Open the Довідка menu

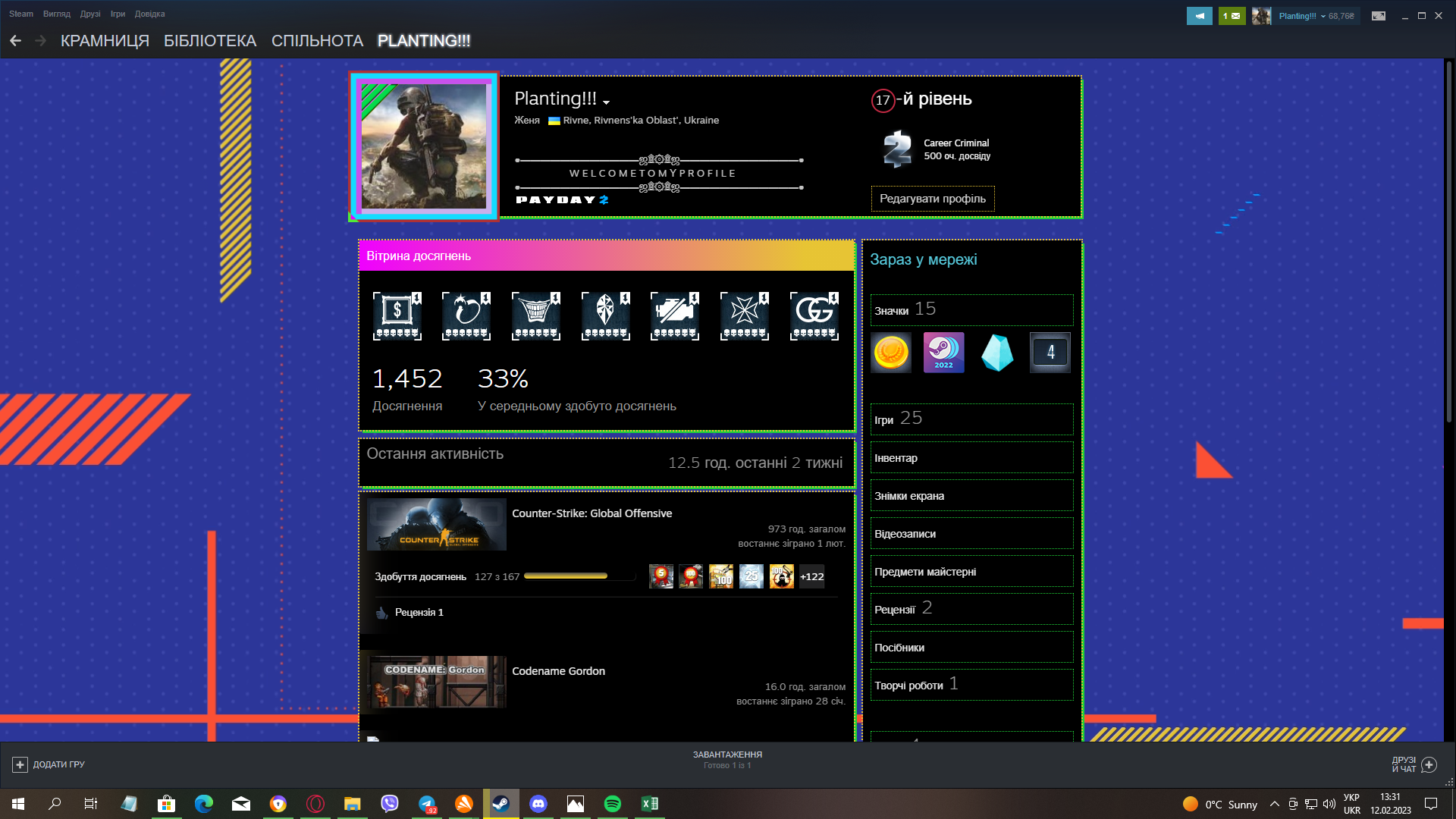(149, 14)
